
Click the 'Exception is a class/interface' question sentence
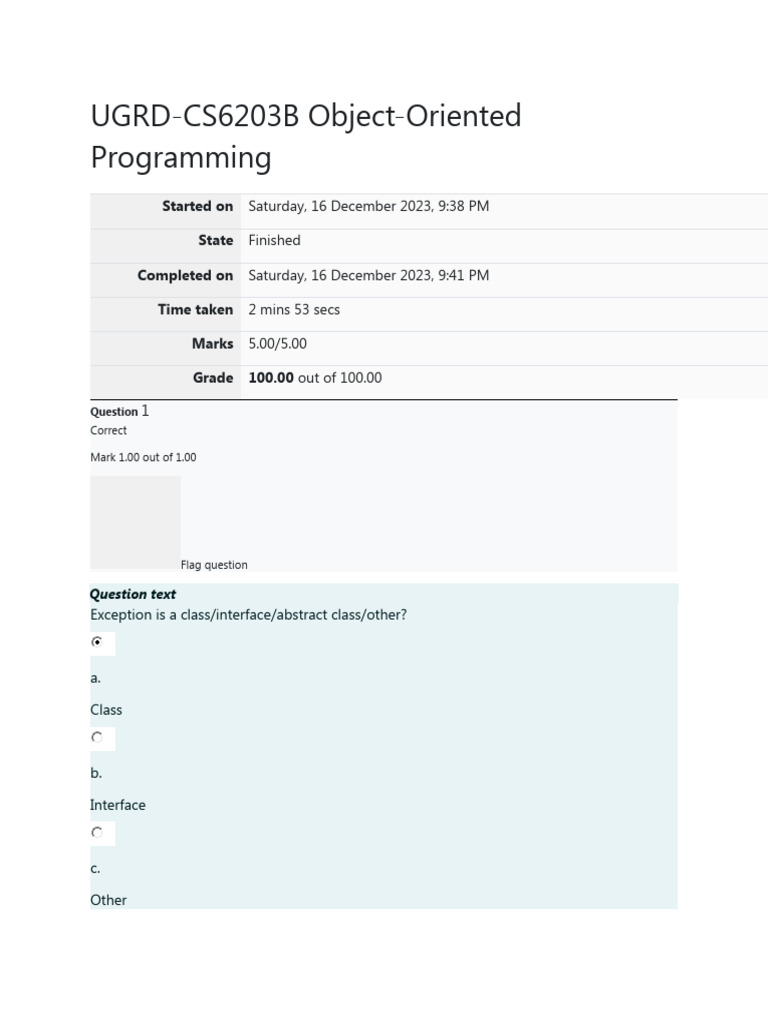point(248,615)
